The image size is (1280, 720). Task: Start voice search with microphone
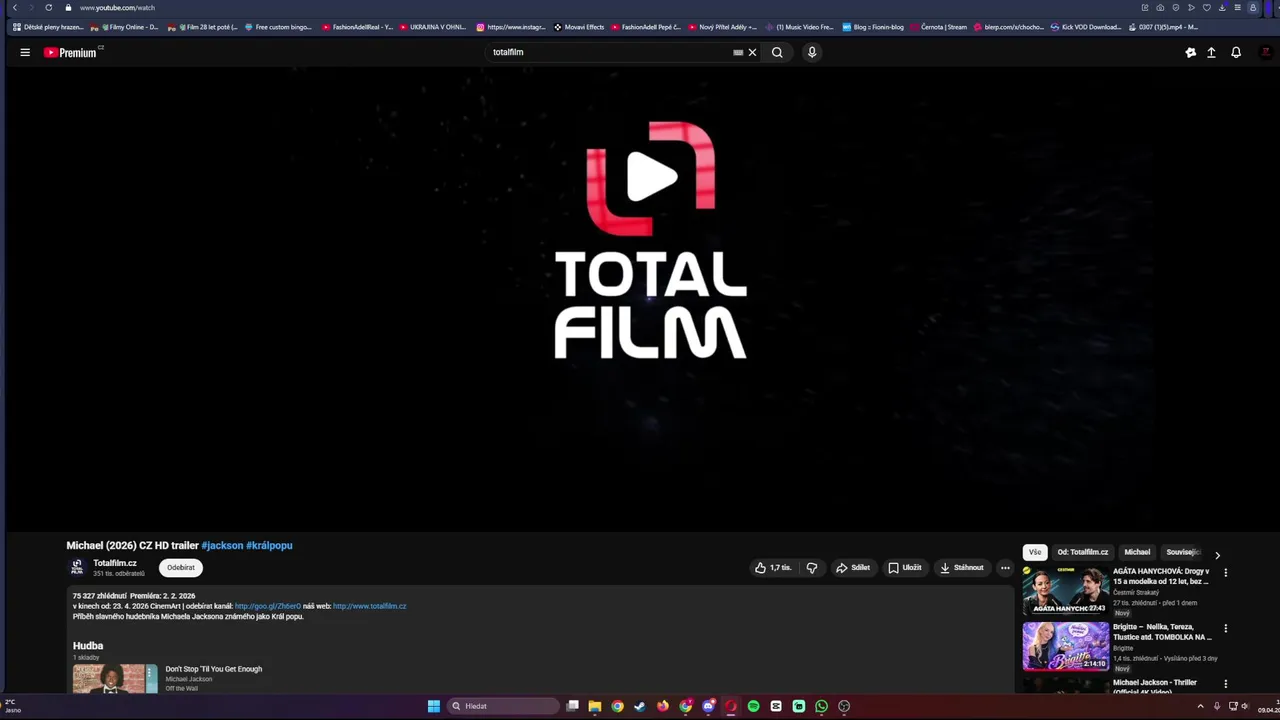(812, 52)
